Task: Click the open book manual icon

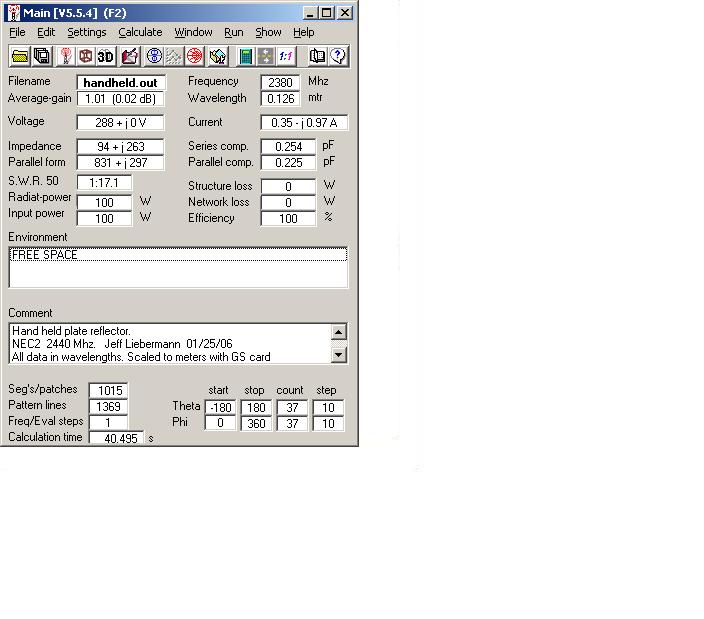Action: point(317,56)
